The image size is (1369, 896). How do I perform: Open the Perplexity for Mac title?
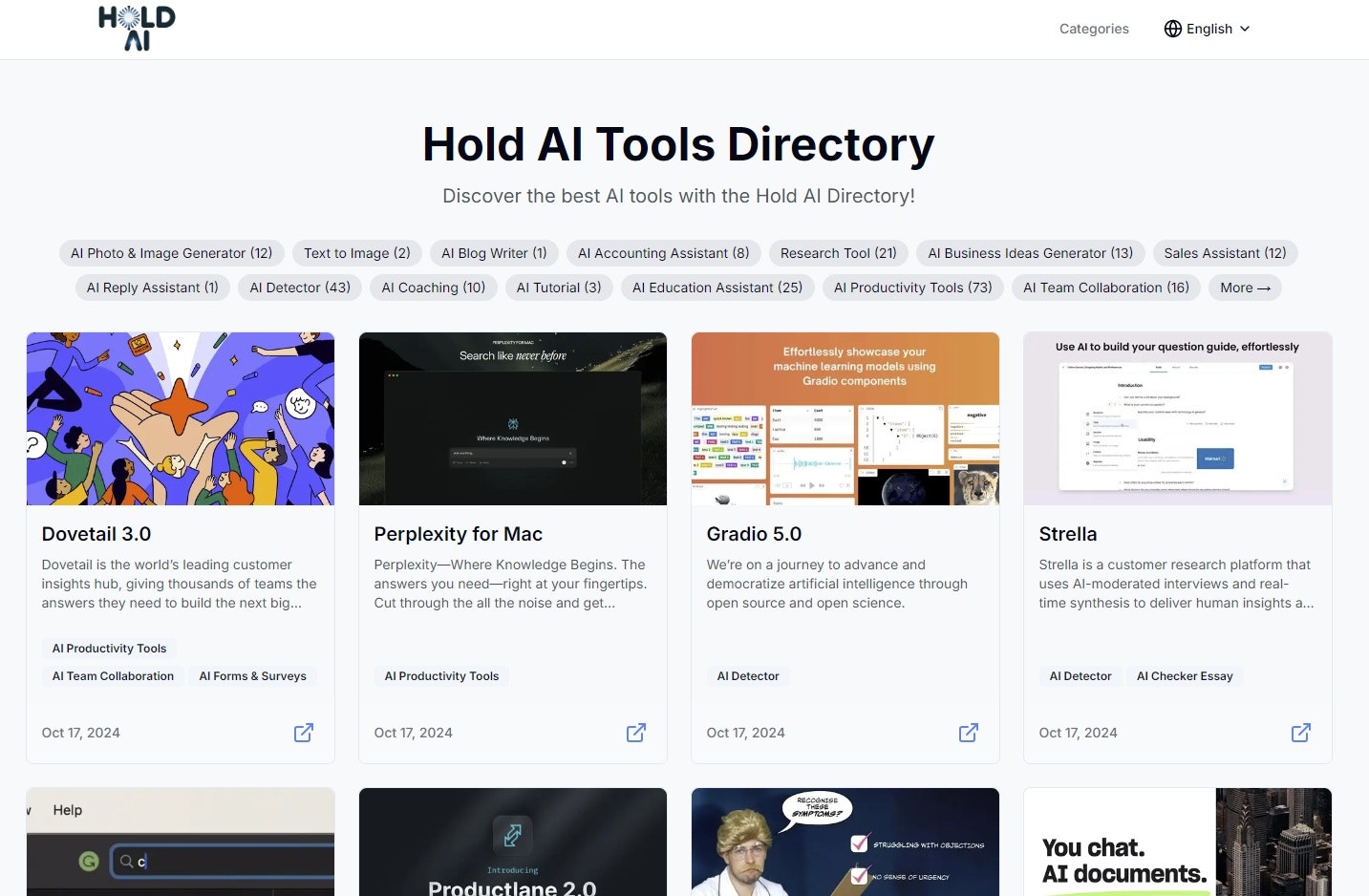point(459,534)
